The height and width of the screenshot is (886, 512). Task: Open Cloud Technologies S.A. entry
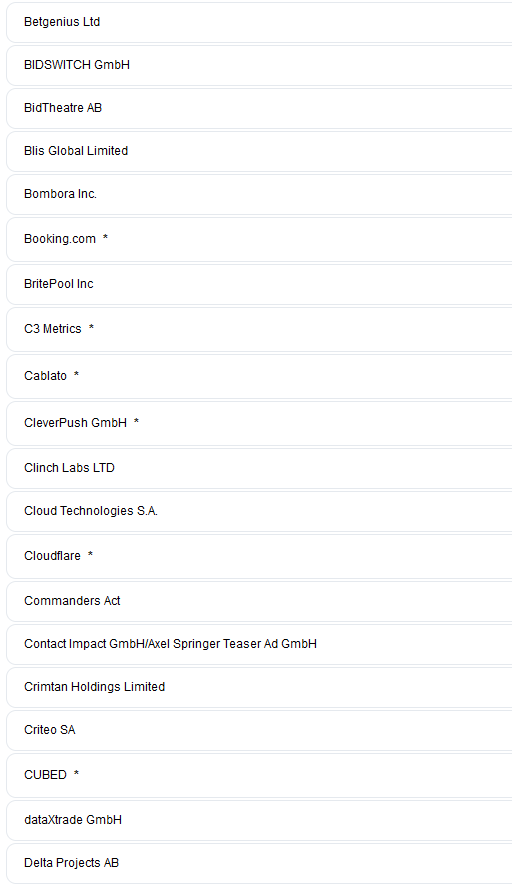[259, 511]
